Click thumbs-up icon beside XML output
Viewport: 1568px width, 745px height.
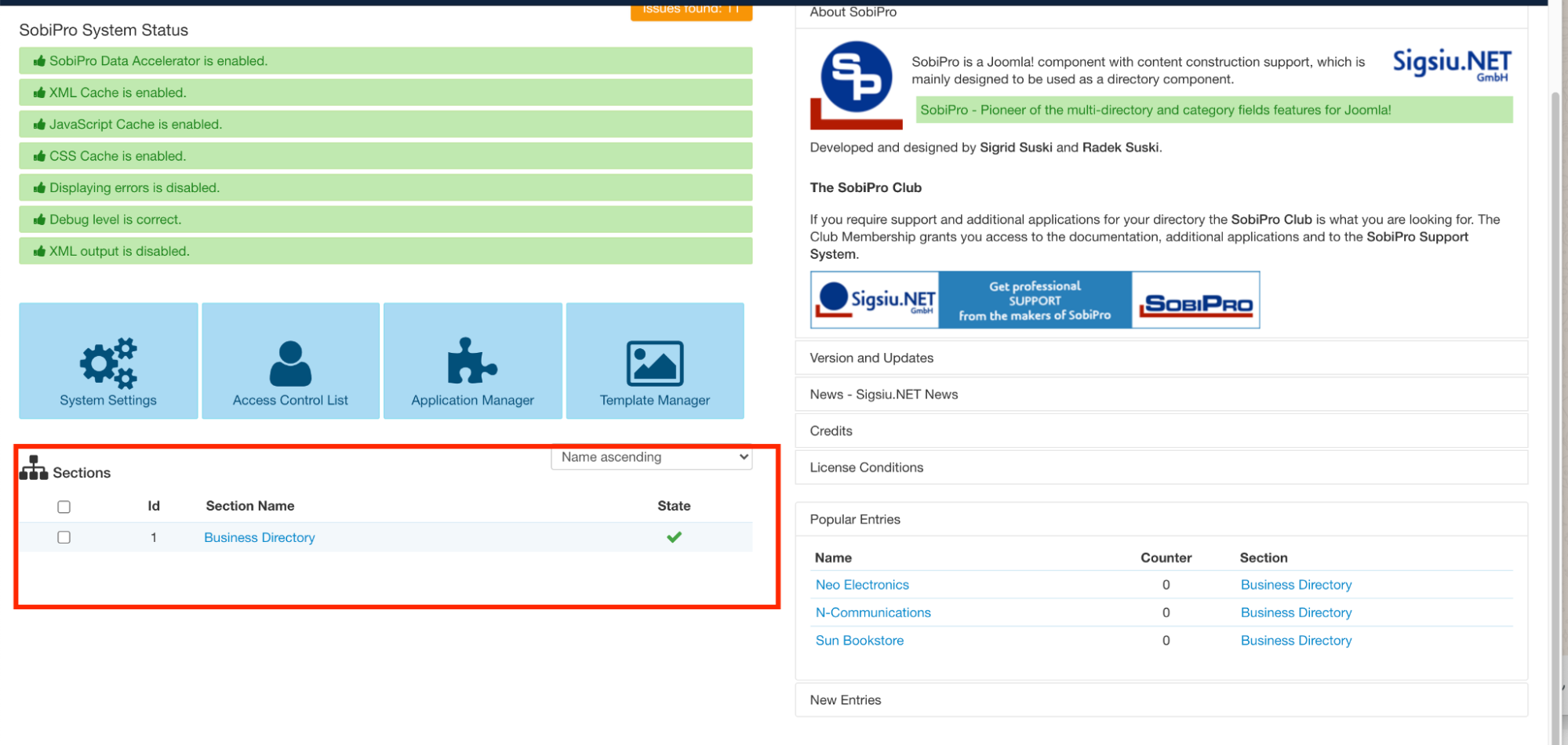[39, 252]
